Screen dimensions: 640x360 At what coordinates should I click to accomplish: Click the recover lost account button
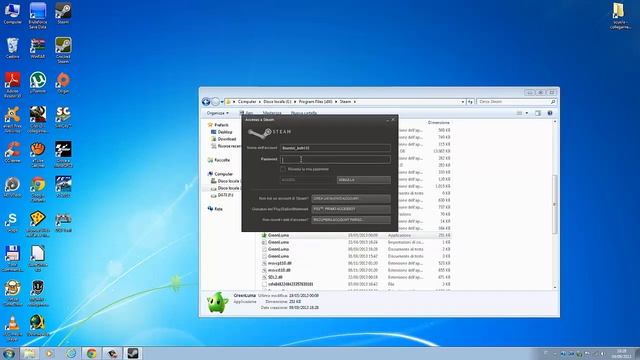coord(351,220)
